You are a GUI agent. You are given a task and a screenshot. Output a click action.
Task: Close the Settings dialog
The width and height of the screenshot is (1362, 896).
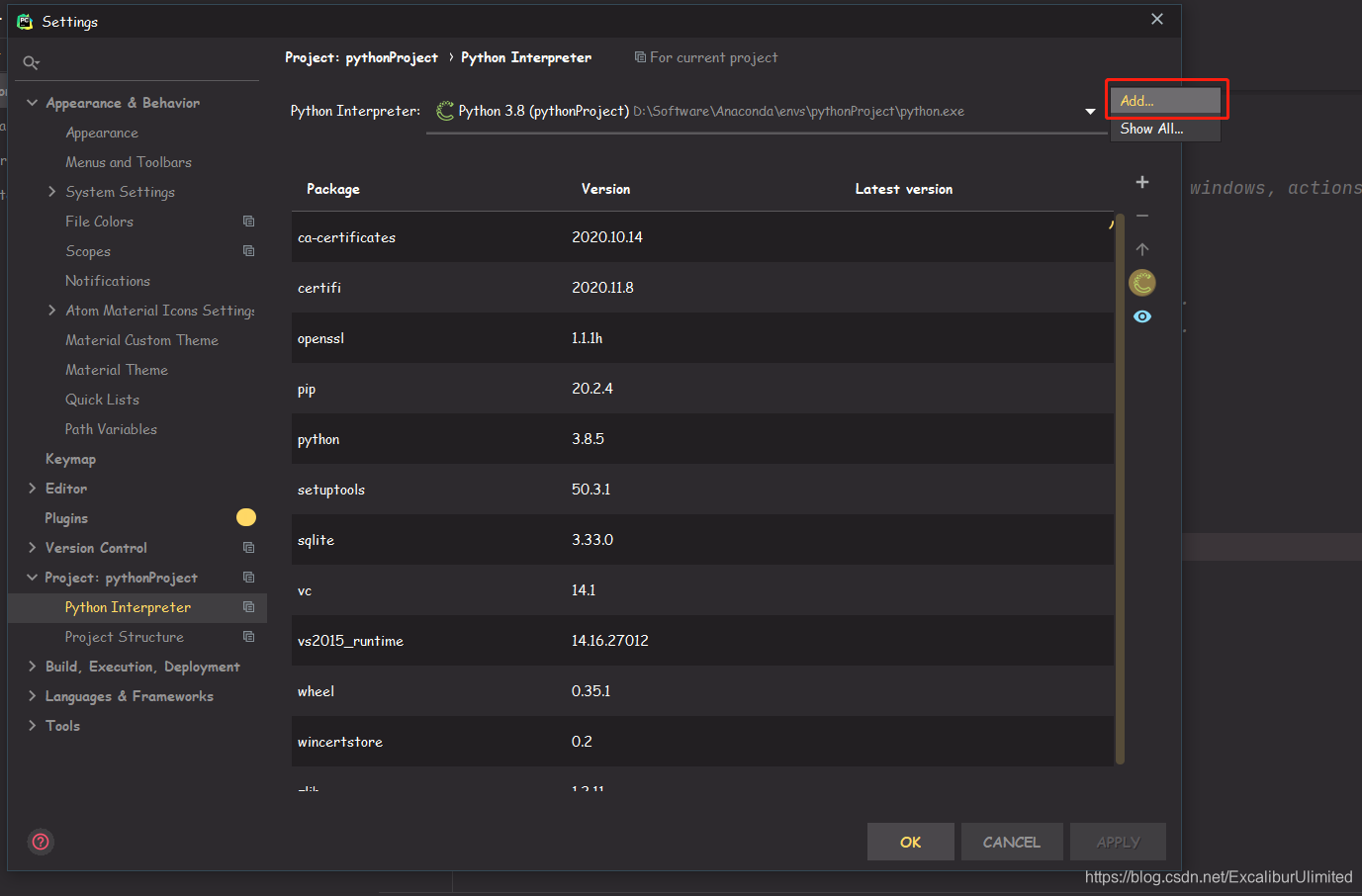[x=1157, y=20]
